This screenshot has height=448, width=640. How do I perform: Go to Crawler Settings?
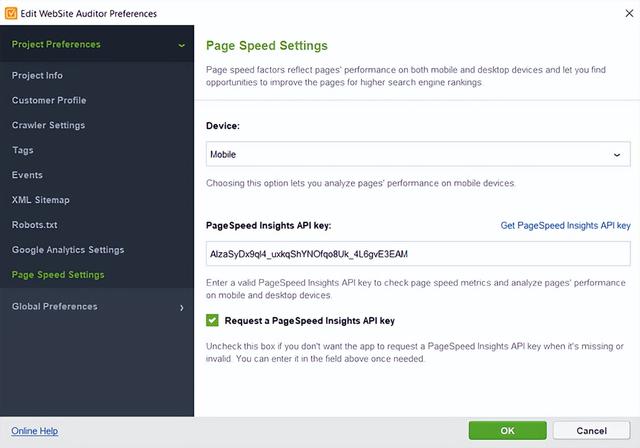pos(48,125)
